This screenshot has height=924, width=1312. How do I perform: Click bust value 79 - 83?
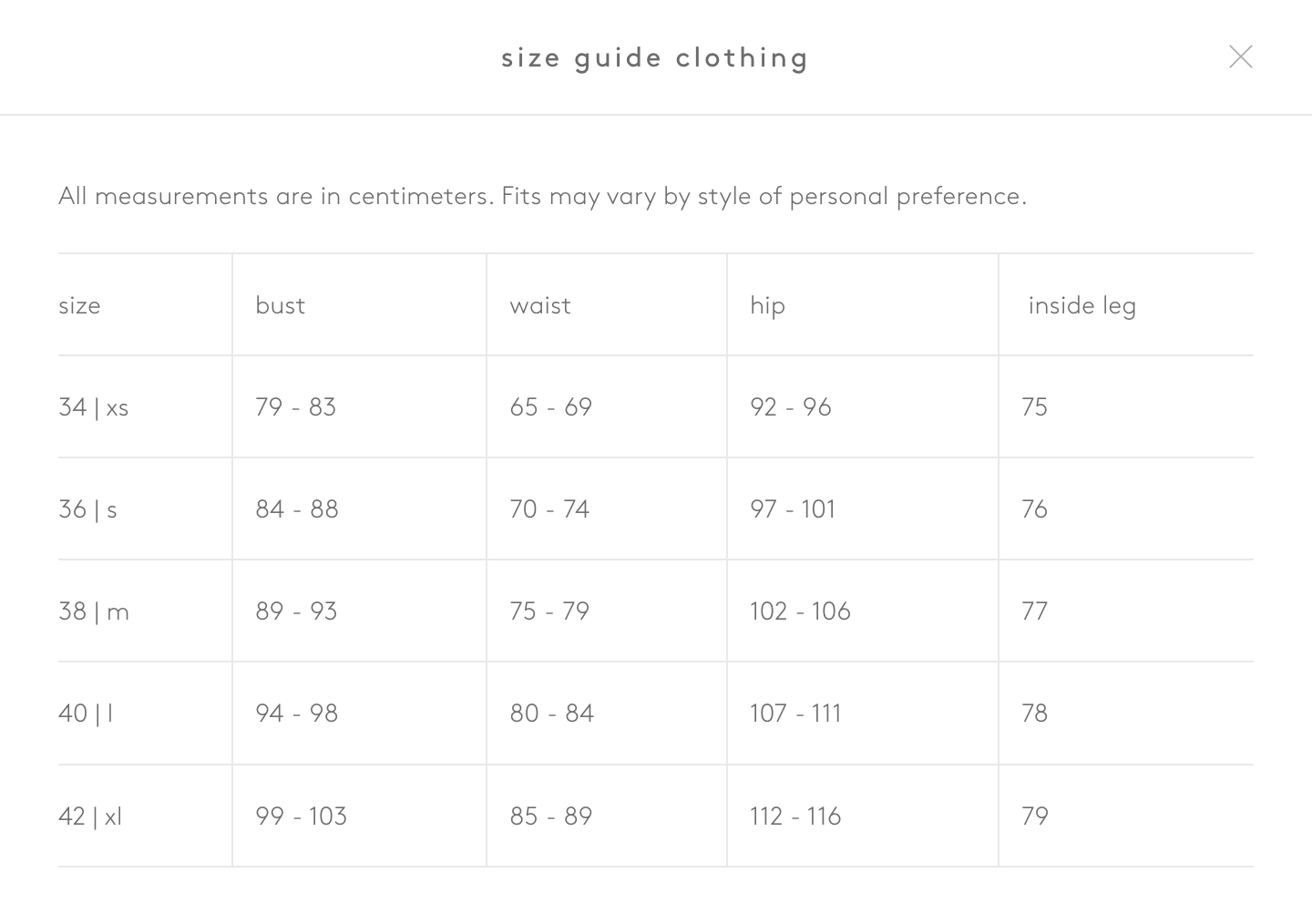(295, 407)
